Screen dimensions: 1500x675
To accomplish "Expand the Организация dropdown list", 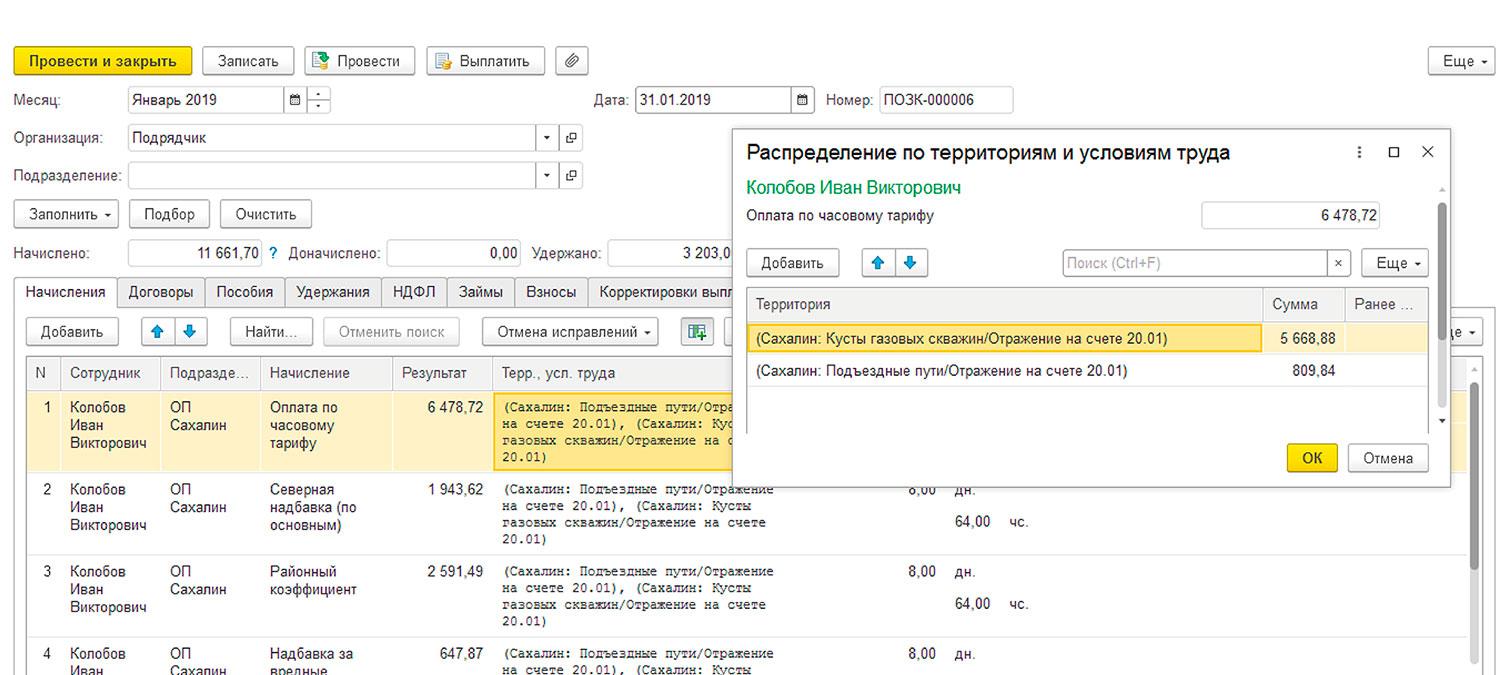I will (x=547, y=138).
